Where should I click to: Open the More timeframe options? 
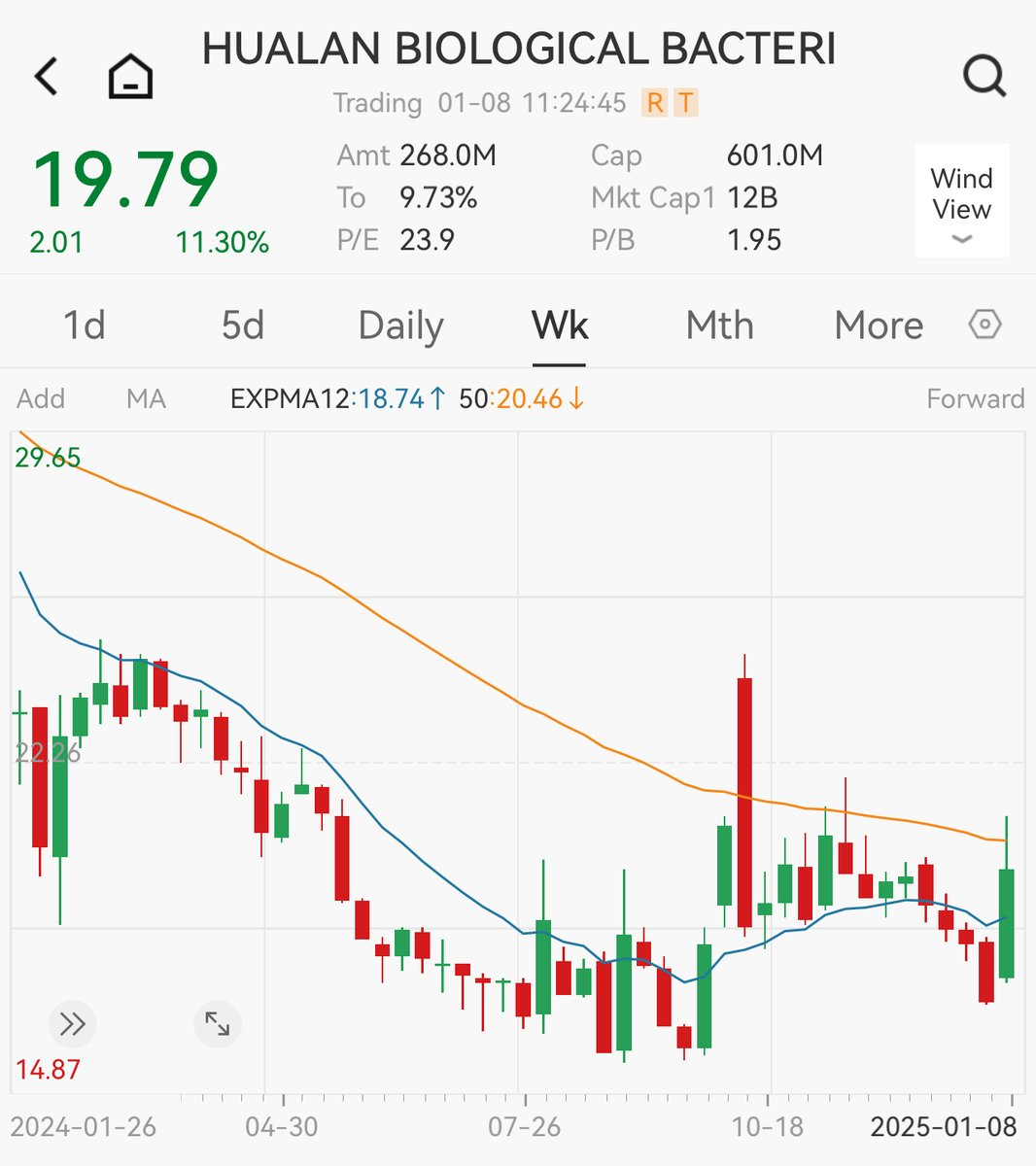pos(879,326)
